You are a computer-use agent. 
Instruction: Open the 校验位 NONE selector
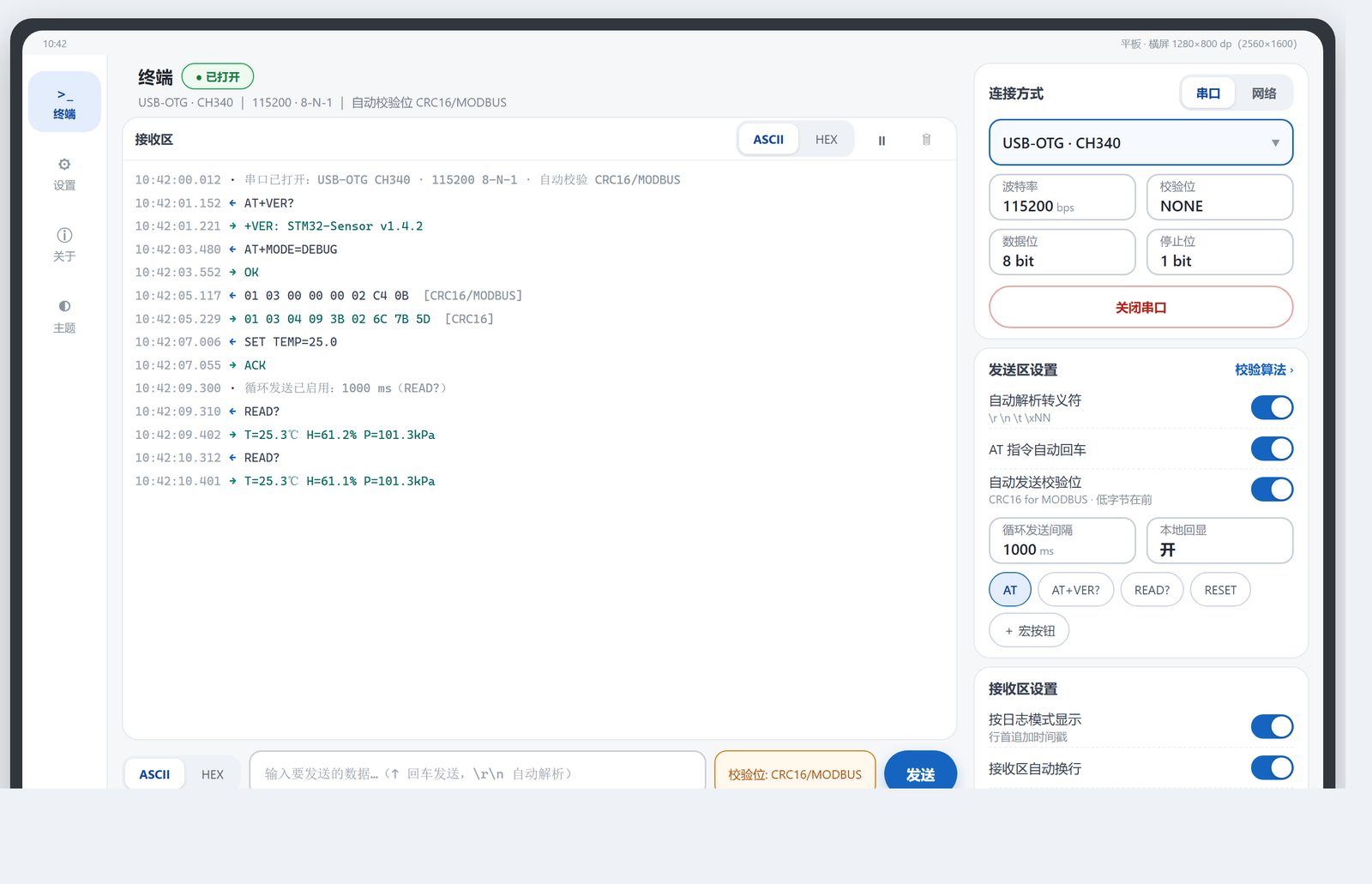pyautogui.click(x=1219, y=197)
